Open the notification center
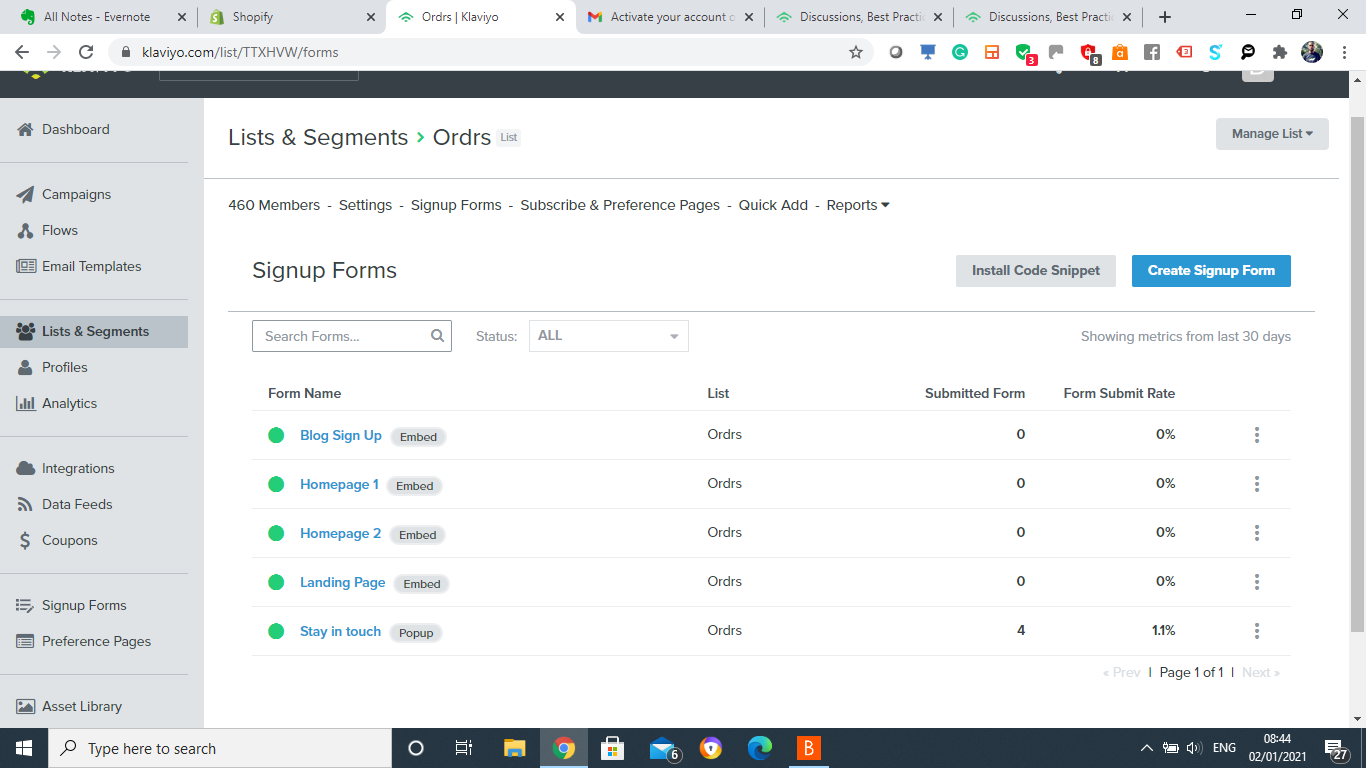The height and width of the screenshot is (768, 1366). click(x=1334, y=749)
